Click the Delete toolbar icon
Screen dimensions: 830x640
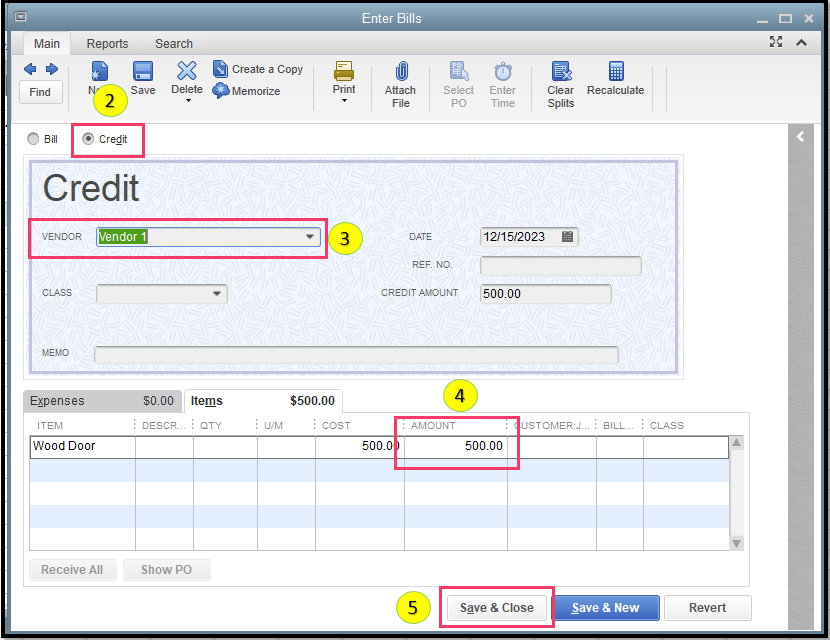187,70
